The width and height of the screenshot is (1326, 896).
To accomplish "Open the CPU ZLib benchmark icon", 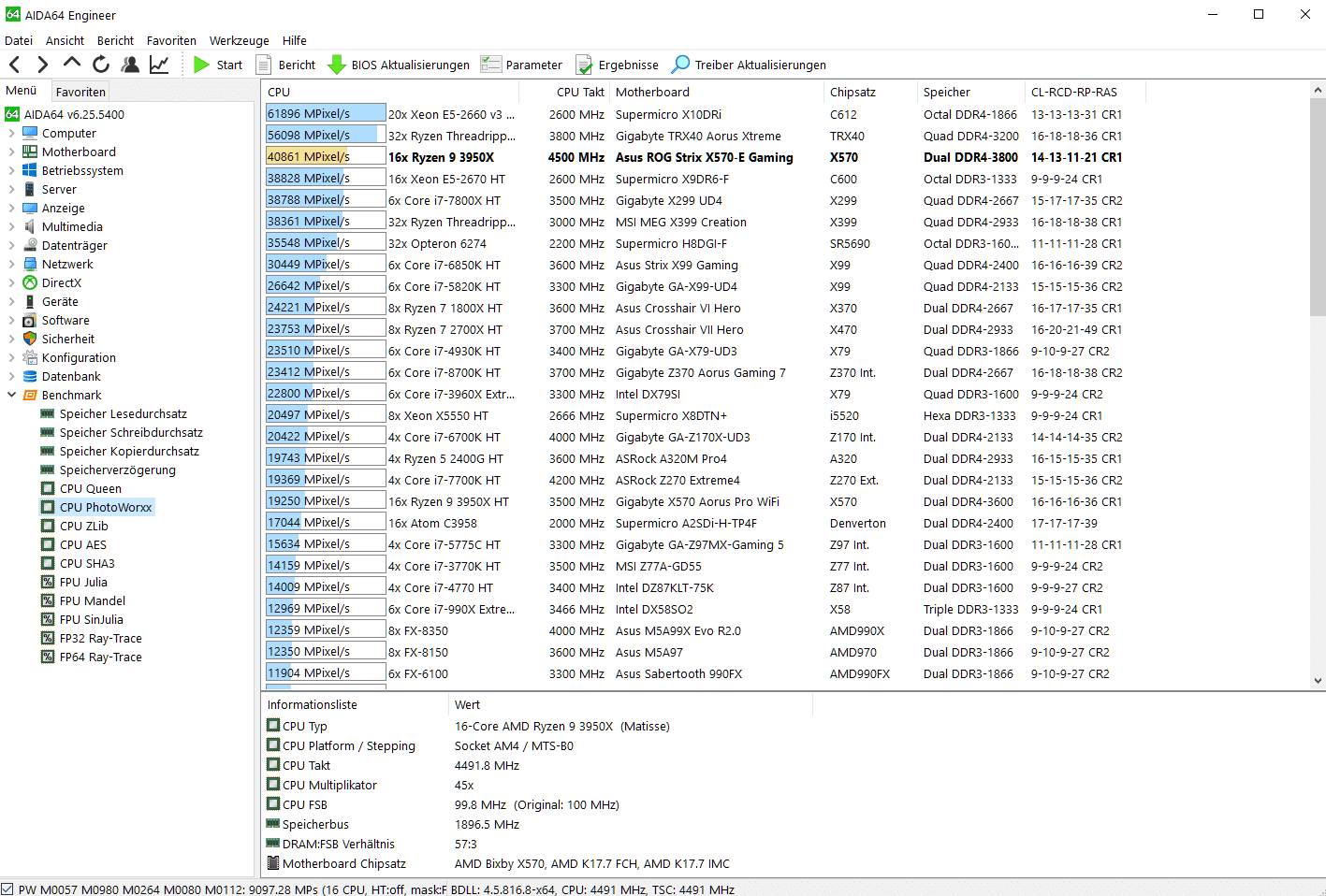I will point(48,526).
